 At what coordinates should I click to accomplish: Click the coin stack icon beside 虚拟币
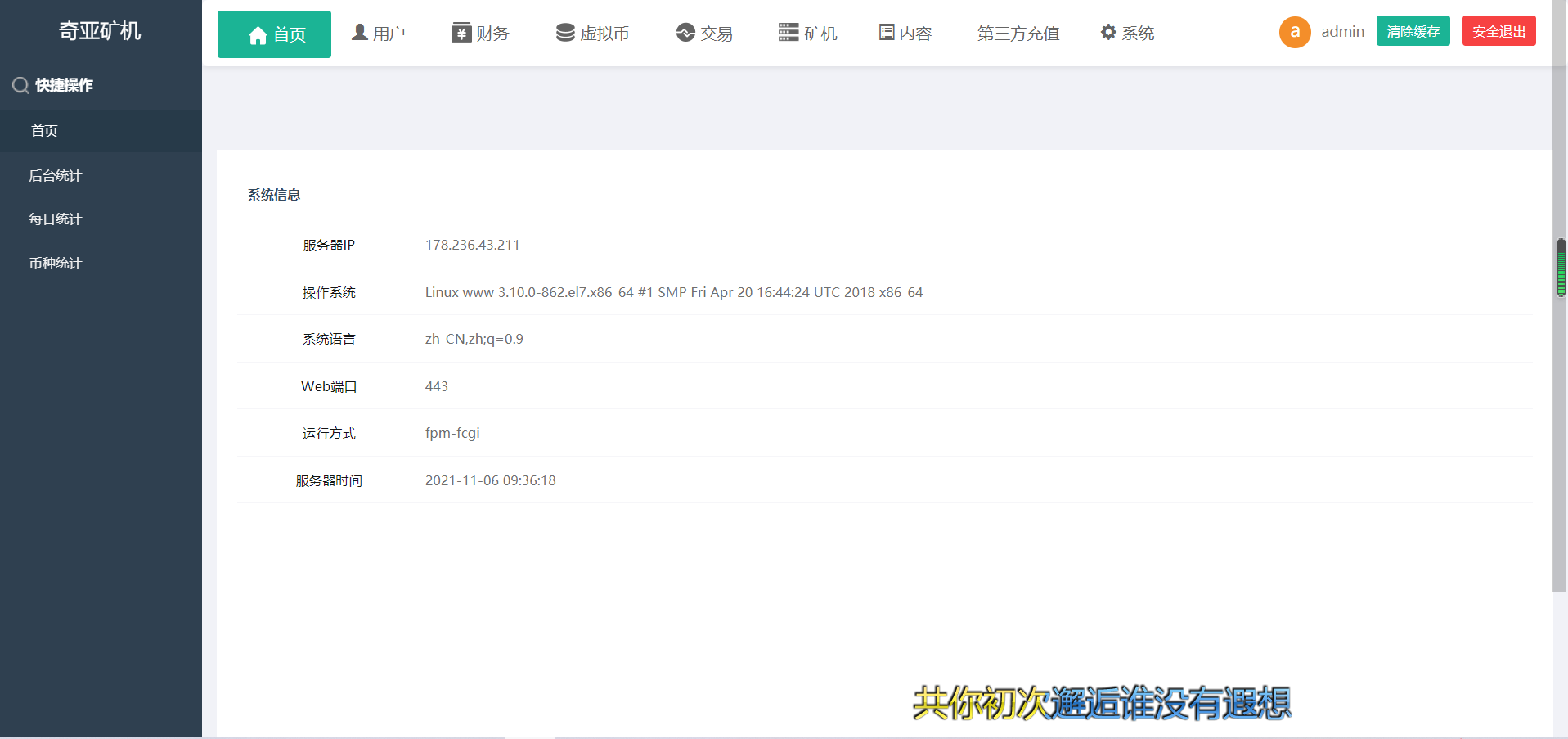565,33
